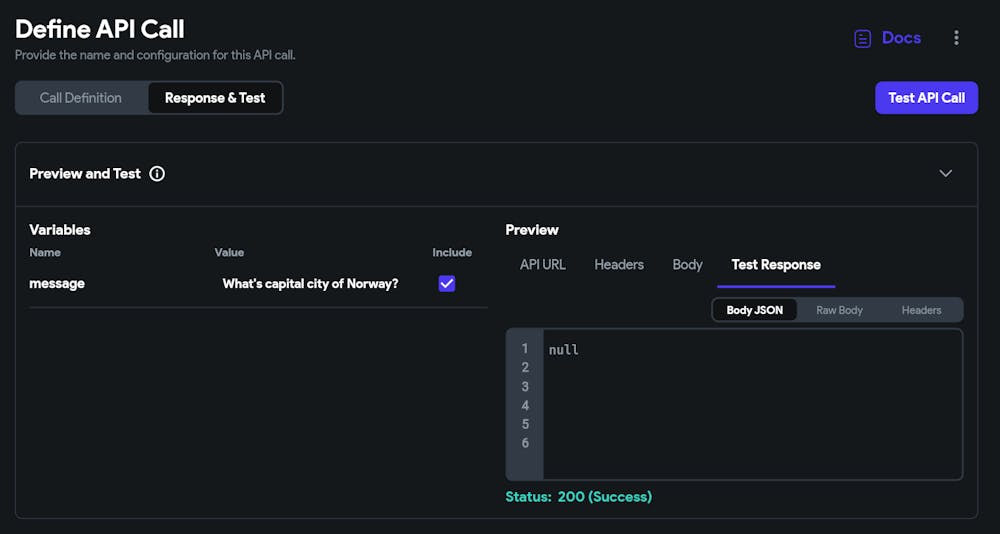Select the Test Response tab
Image resolution: width=1000 pixels, height=534 pixels.
pyautogui.click(x=776, y=265)
